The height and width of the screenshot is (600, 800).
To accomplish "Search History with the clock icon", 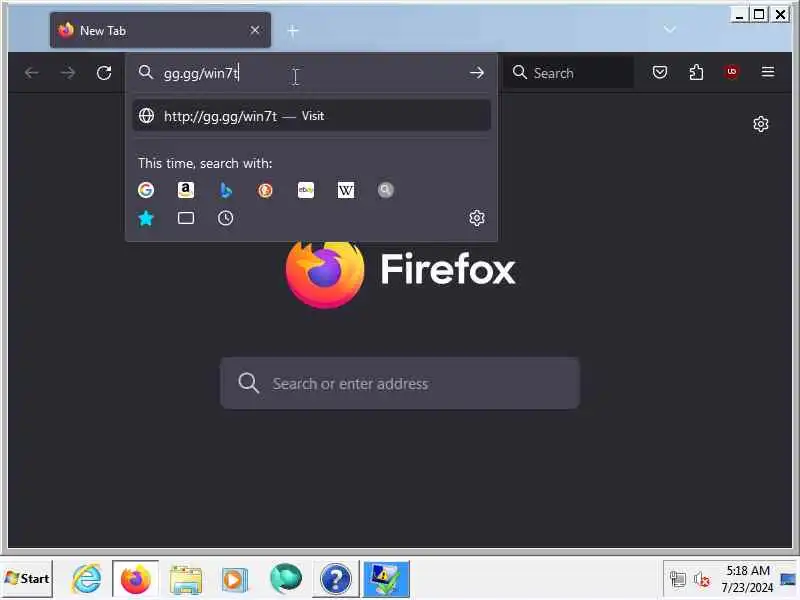I will pyautogui.click(x=226, y=218).
